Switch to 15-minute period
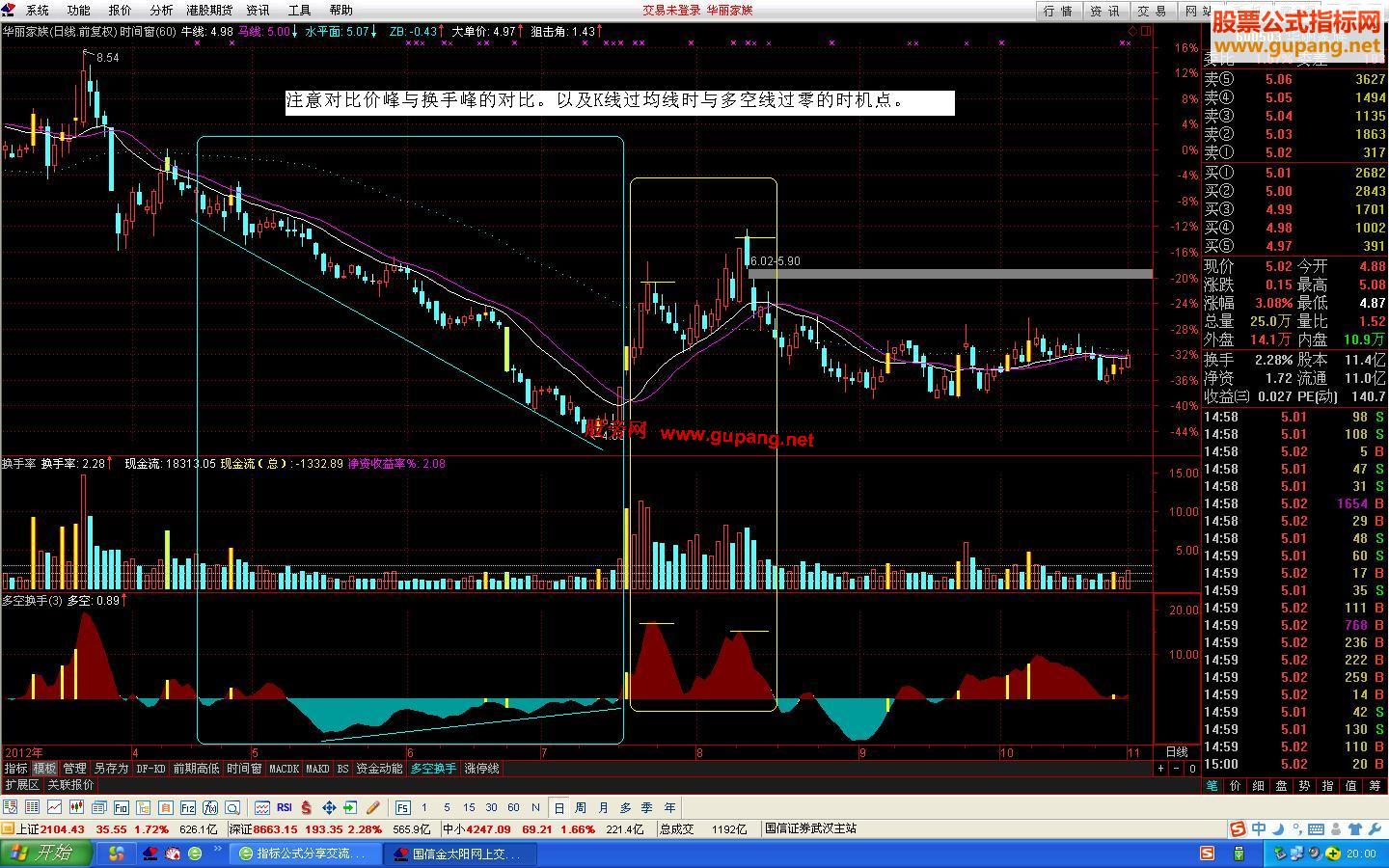Viewport: 1389px width, 868px height. (469, 807)
